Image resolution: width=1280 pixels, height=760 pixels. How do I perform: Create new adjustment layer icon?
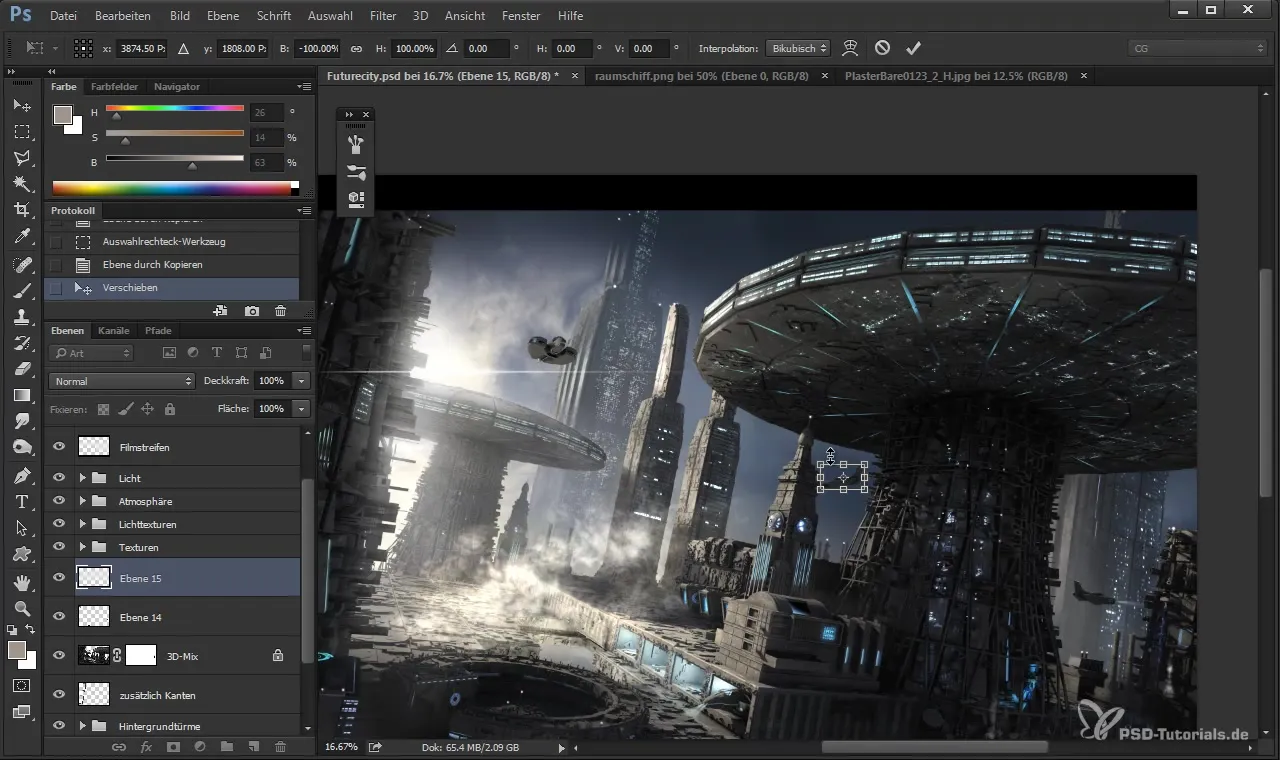200,746
